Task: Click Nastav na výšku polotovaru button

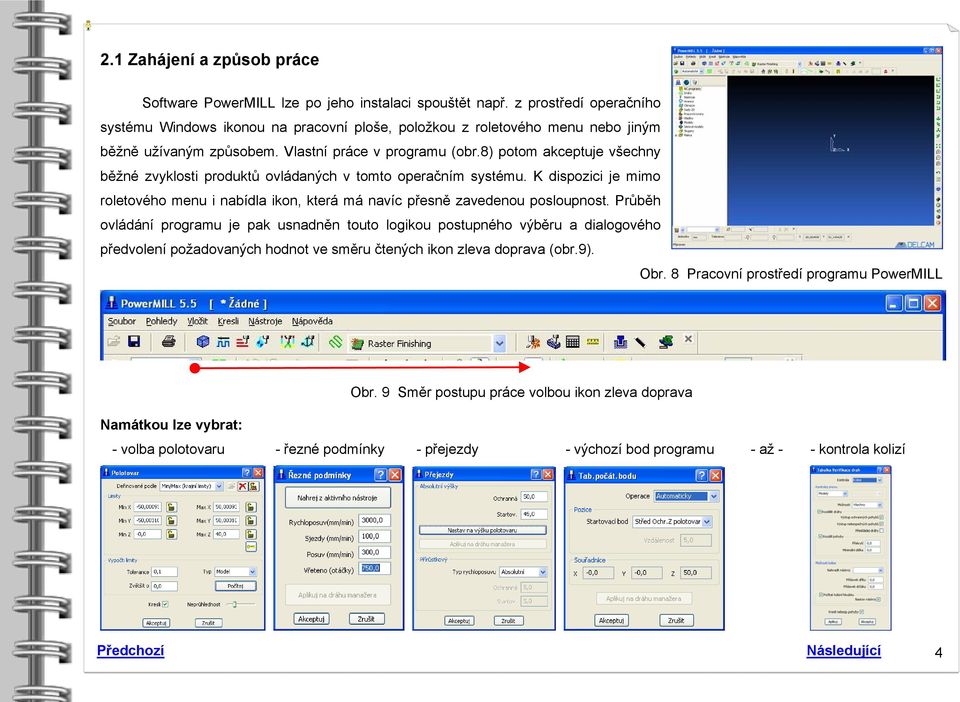Action: 482,530
